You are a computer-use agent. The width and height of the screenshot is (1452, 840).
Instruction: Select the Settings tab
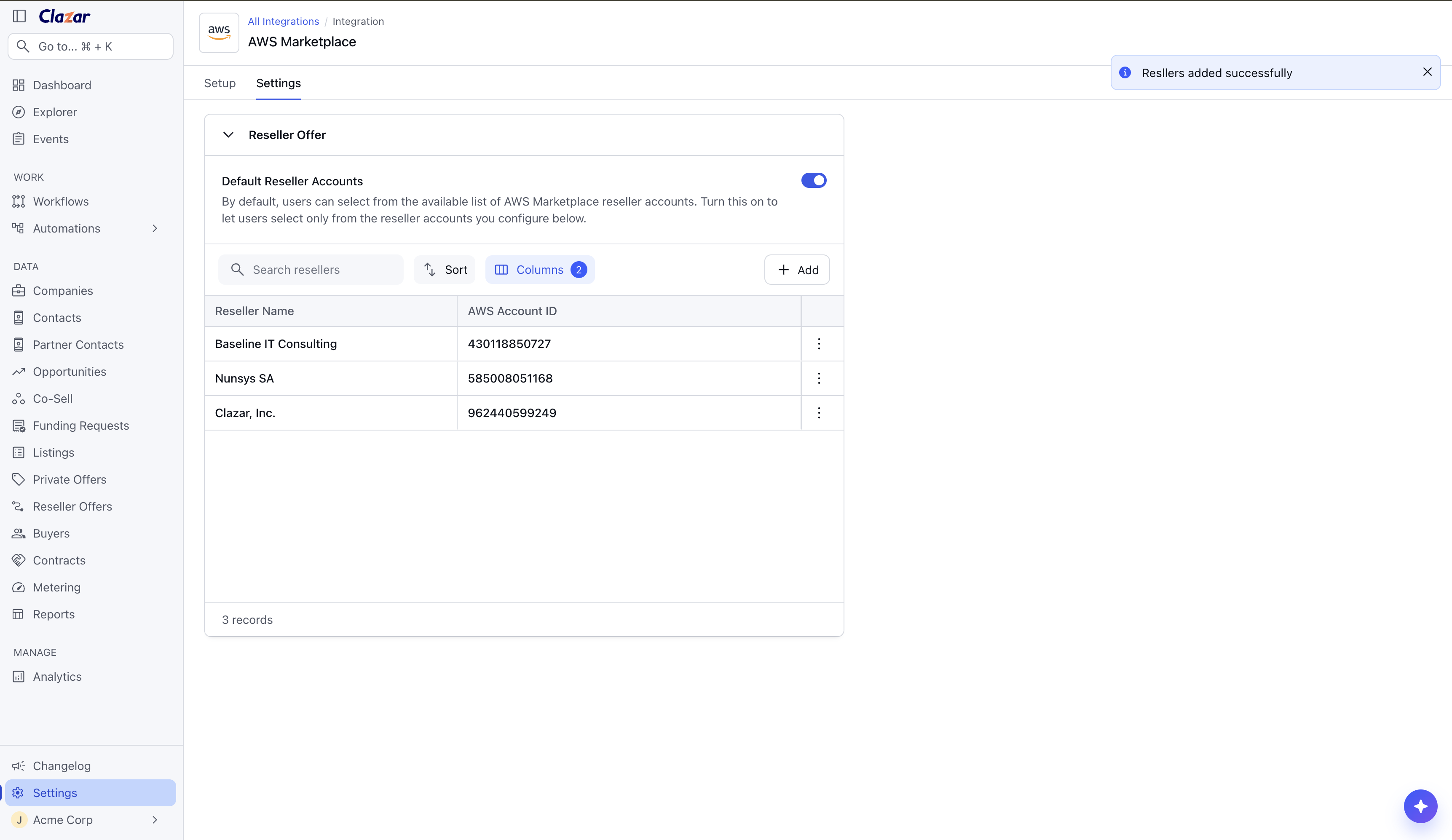pyautogui.click(x=278, y=83)
